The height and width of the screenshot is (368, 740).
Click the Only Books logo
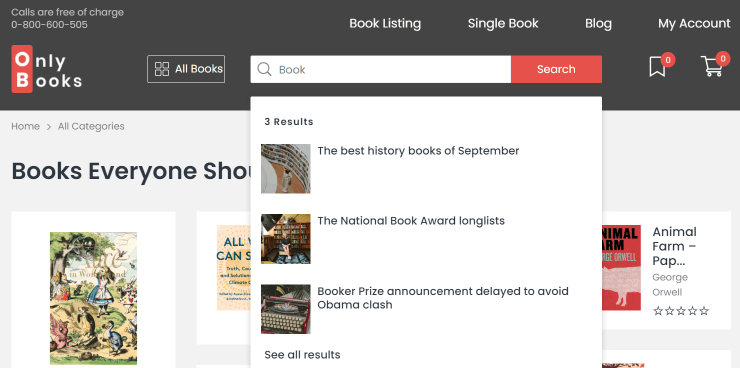click(x=47, y=69)
